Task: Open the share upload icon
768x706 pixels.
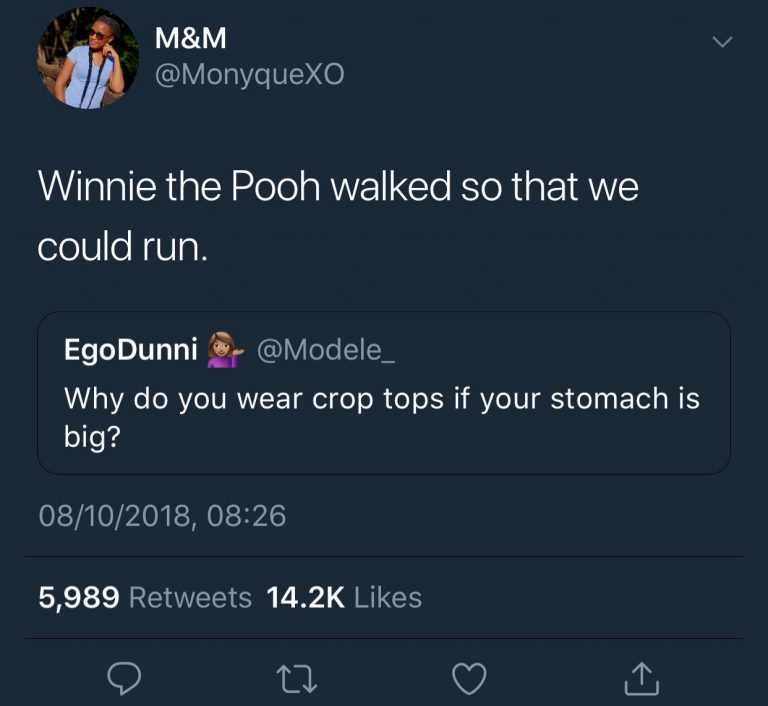Action: [642, 679]
